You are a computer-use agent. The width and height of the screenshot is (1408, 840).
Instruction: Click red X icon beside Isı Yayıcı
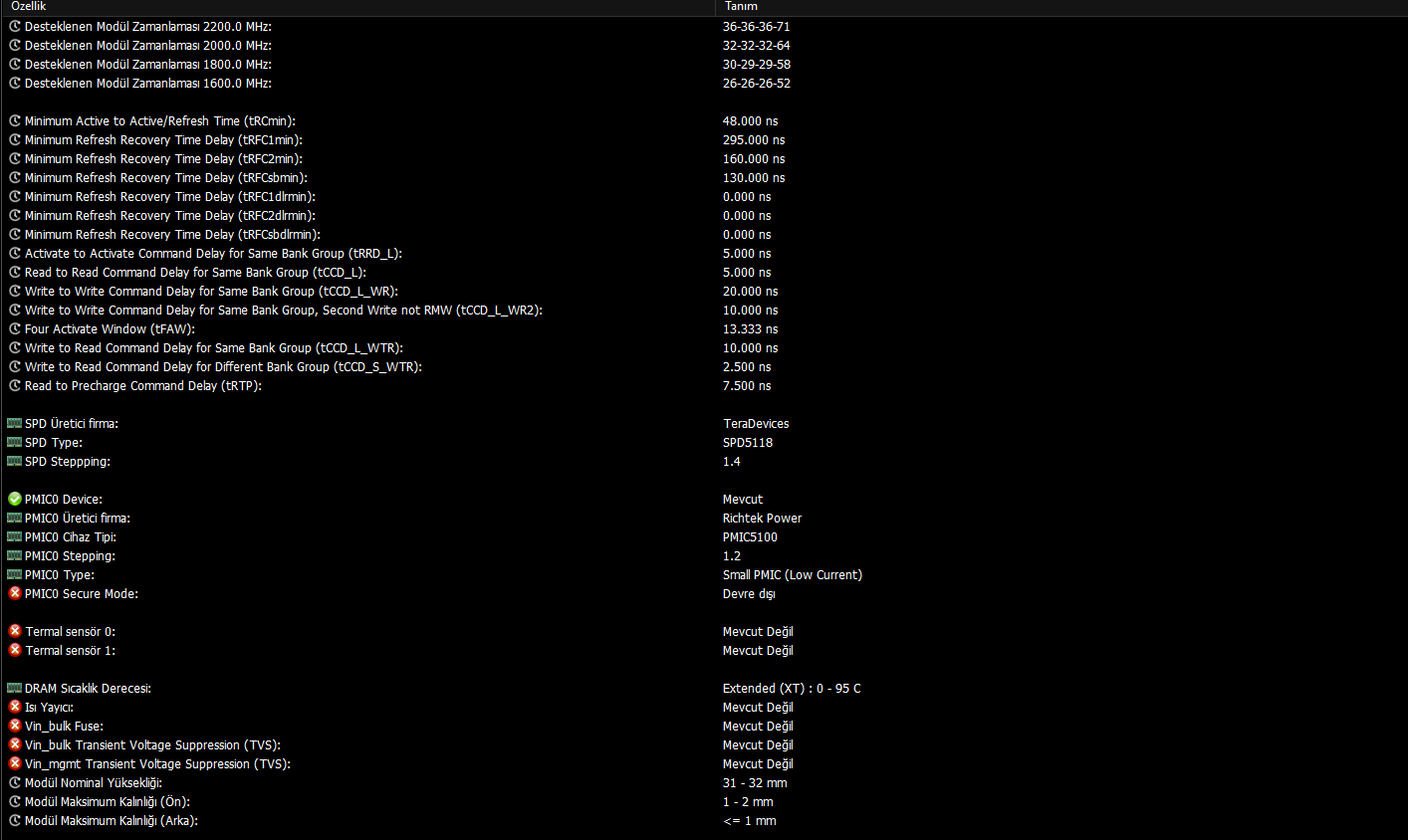tap(15, 708)
